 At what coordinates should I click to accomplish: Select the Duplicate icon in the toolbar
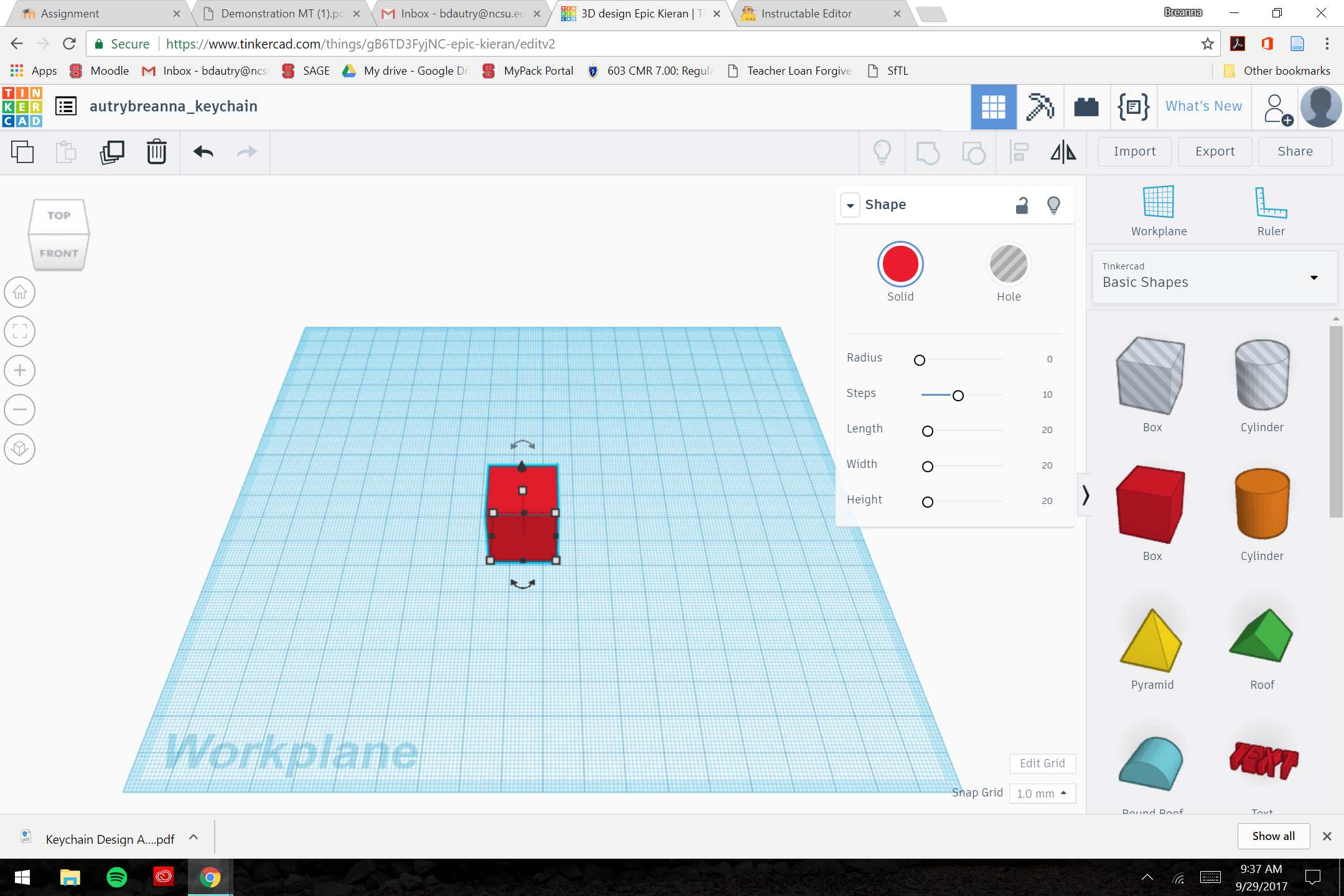coord(112,151)
